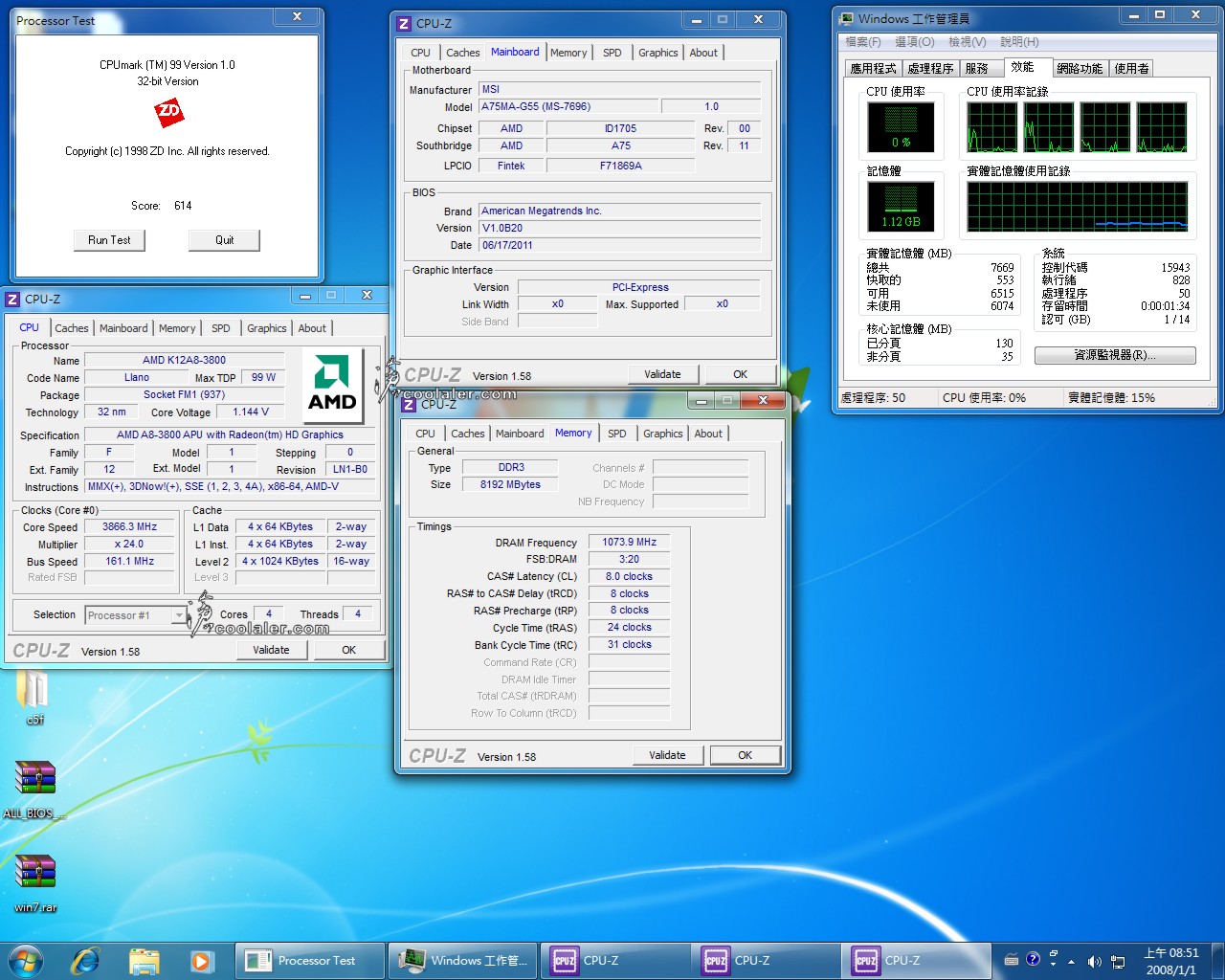Switch to 應用程式 tab in Task Manager
The height and width of the screenshot is (980, 1225).
click(873, 69)
